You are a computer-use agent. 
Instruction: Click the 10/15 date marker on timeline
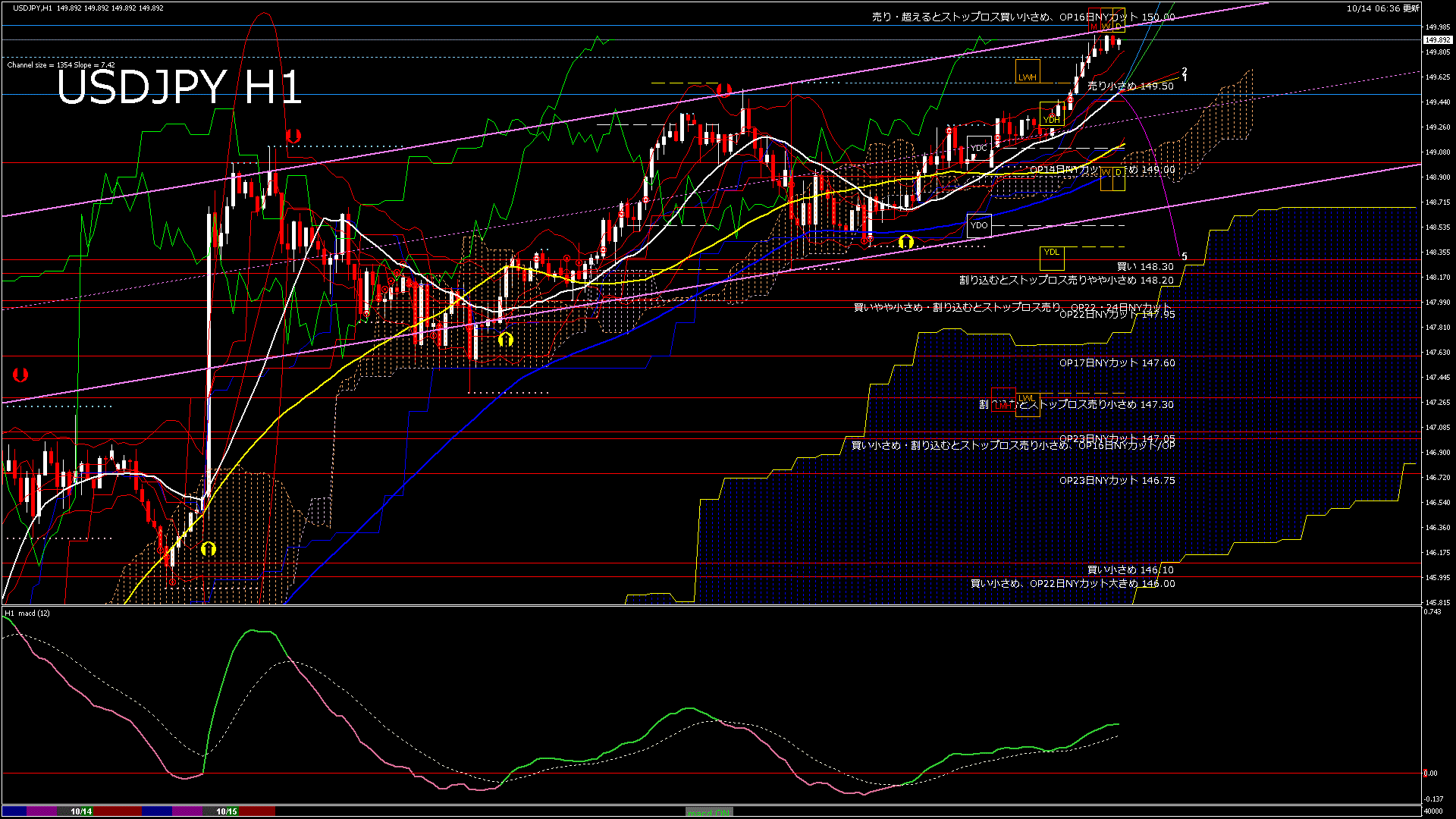227,811
